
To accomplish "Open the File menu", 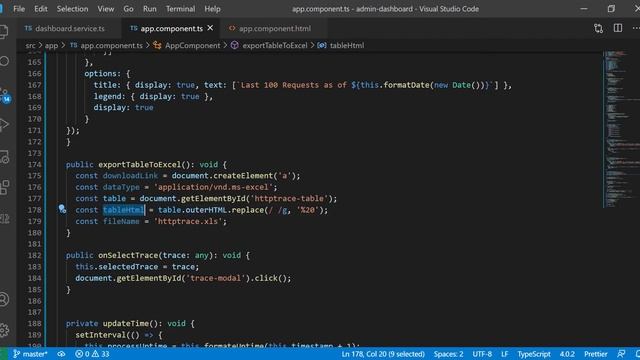I will click(19, 9).
